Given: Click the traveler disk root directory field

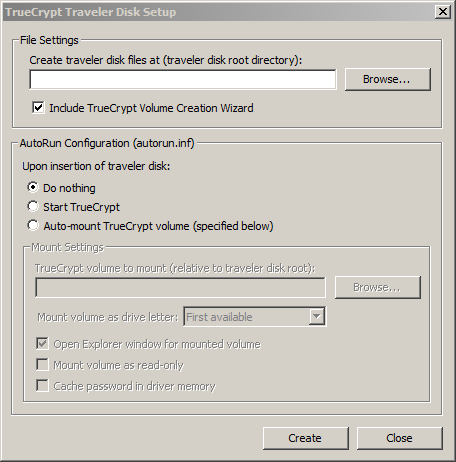Looking at the screenshot, I should click(183, 80).
